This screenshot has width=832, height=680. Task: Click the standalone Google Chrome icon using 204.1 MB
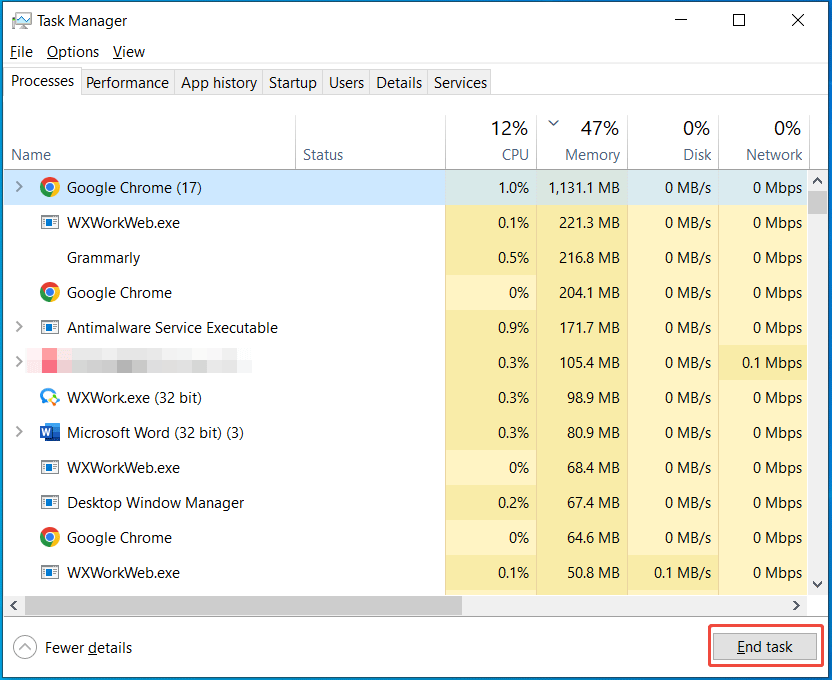click(x=50, y=292)
